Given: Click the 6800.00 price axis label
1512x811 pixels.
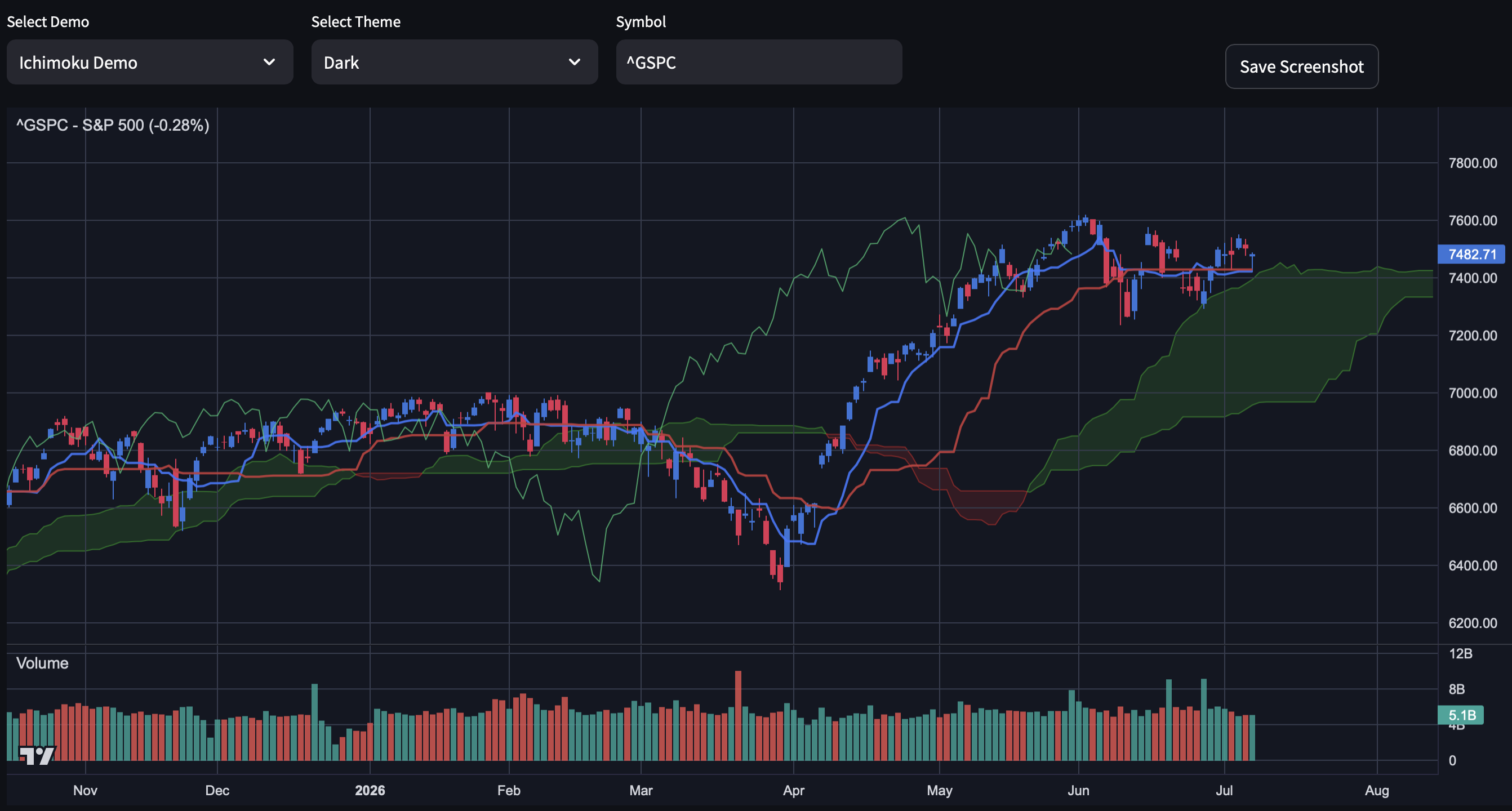Looking at the screenshot, I should point(1472,450).
